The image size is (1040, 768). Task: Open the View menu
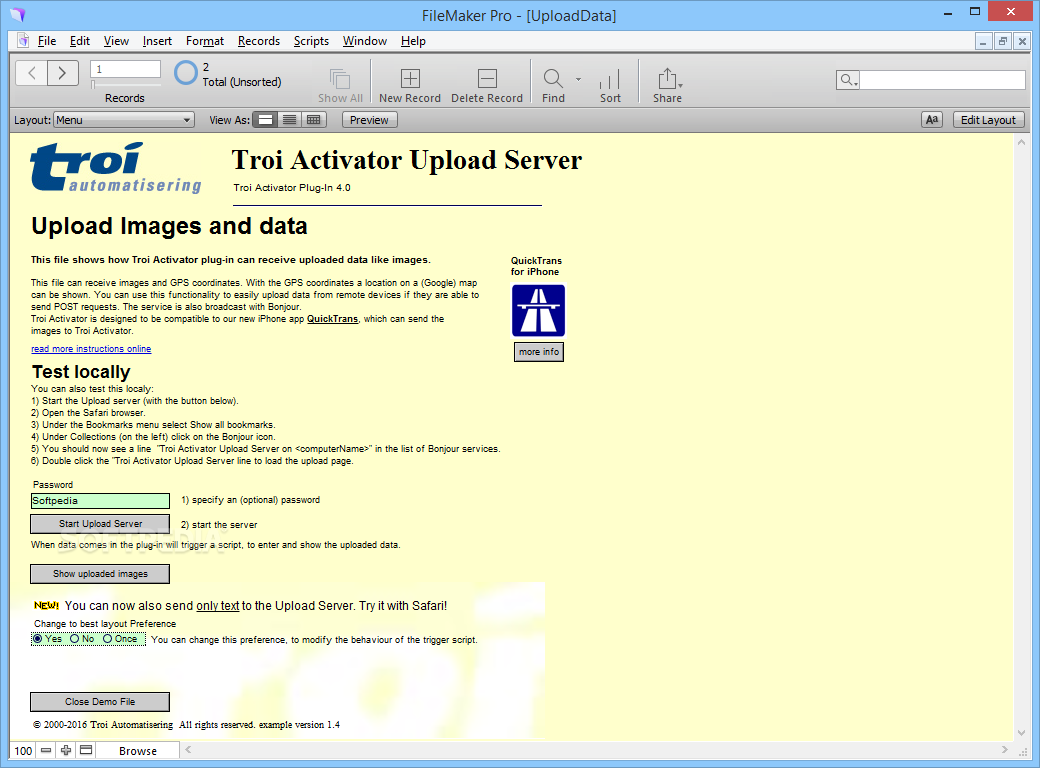pos(116,41)
